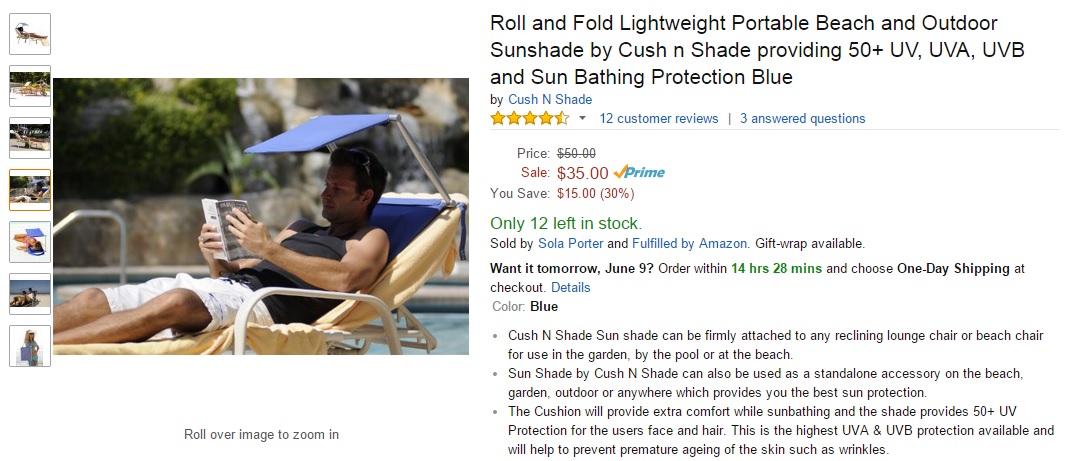Select the first thumbnail of lounge chair with shade
The height and width of the screenshot is (461, 1078).
pos(30,34)
